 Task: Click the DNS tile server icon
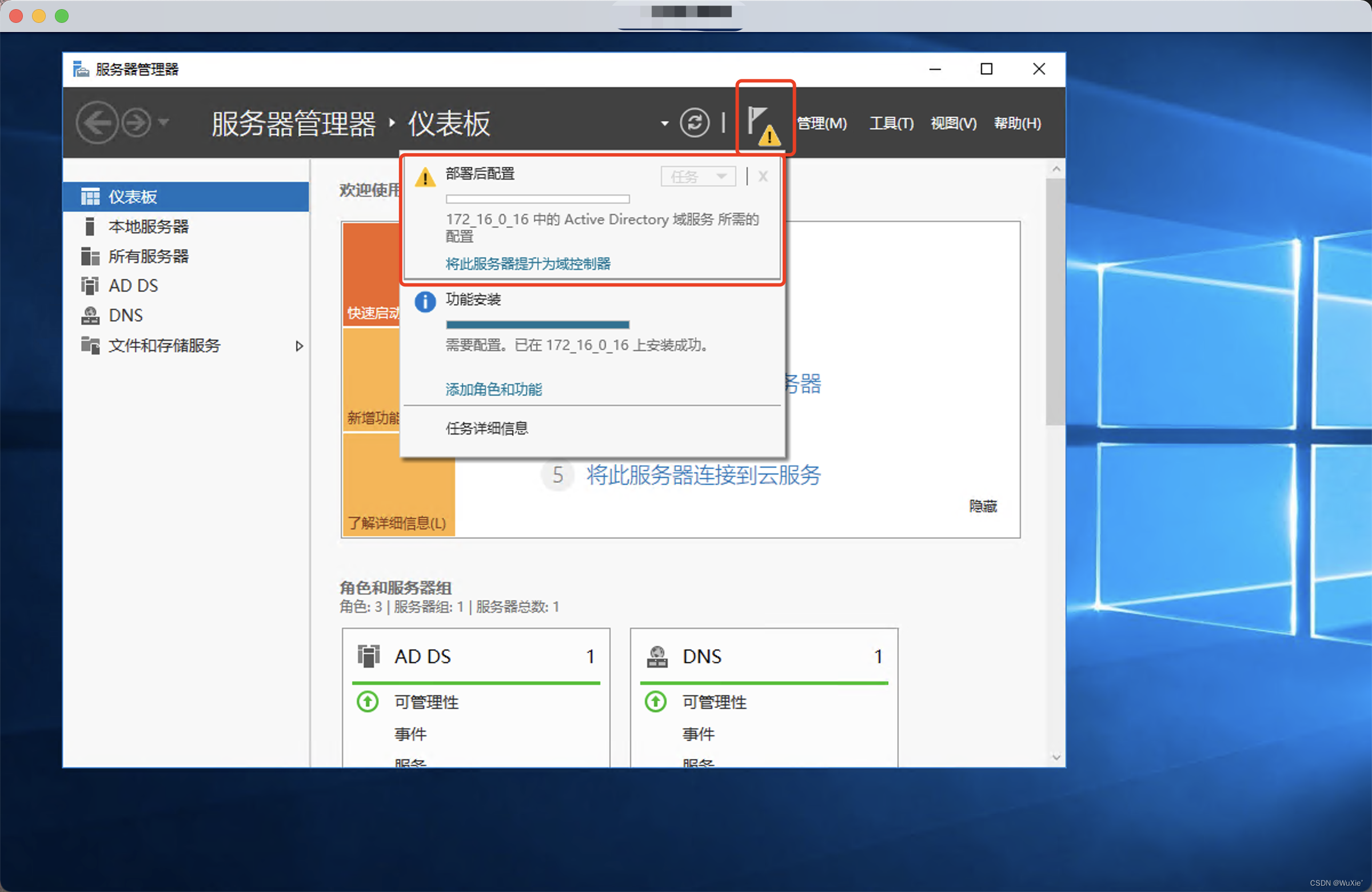point(657,656)
